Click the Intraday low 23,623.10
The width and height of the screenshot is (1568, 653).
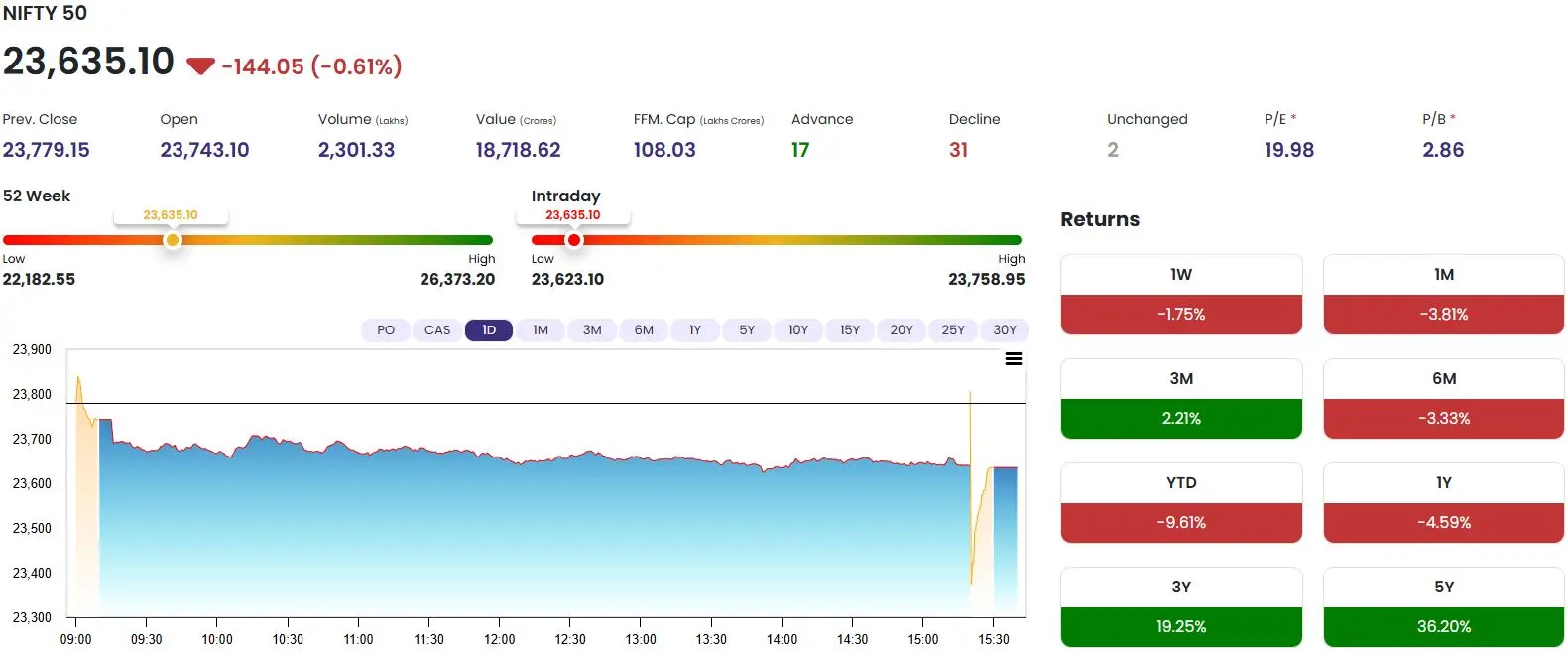coord(567,279)
